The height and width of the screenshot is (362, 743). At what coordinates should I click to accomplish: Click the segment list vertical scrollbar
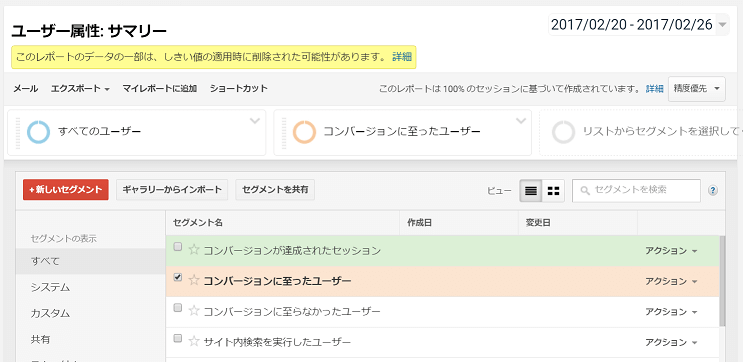722,281
